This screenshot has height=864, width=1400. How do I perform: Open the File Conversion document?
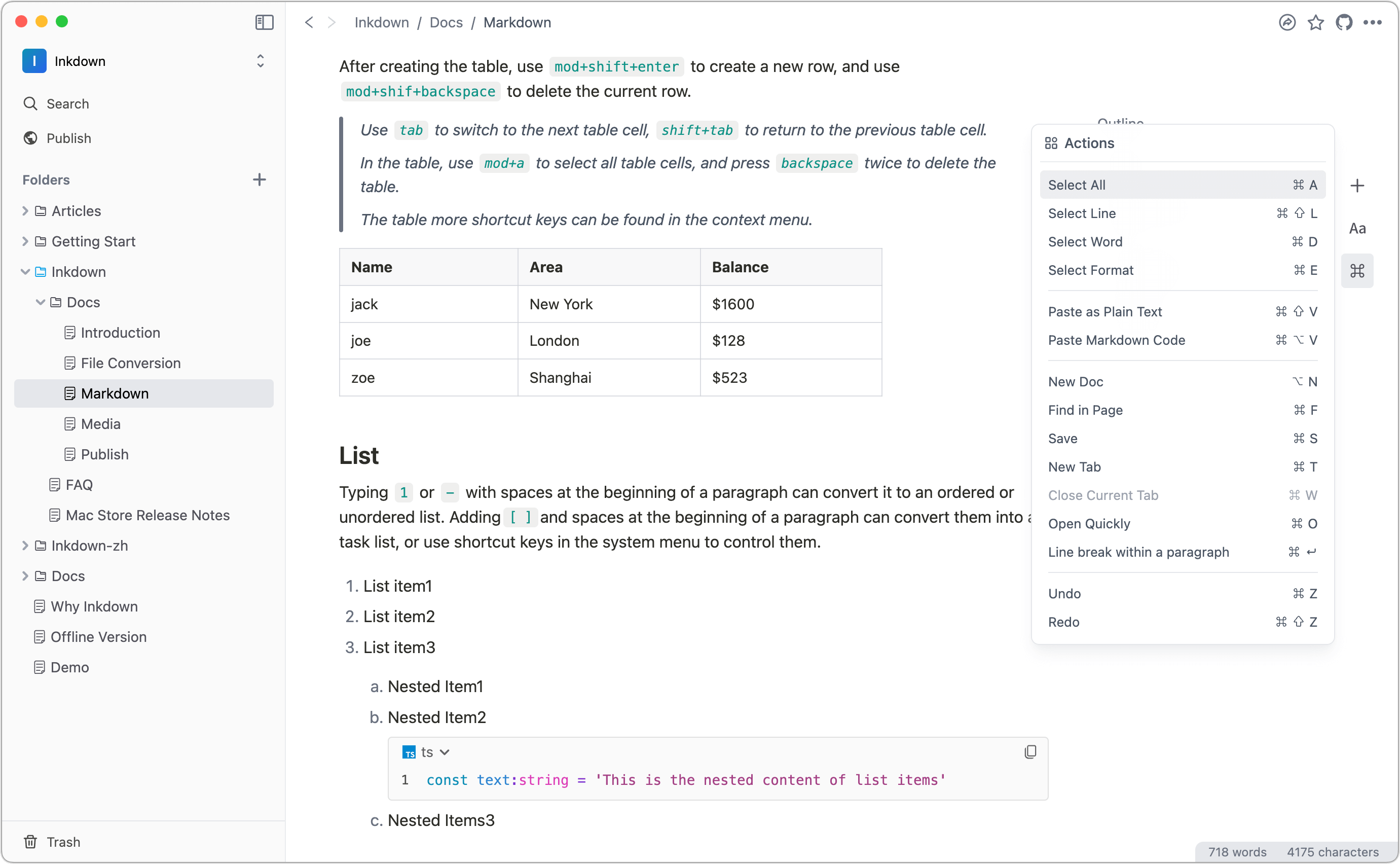click(144, 363)
